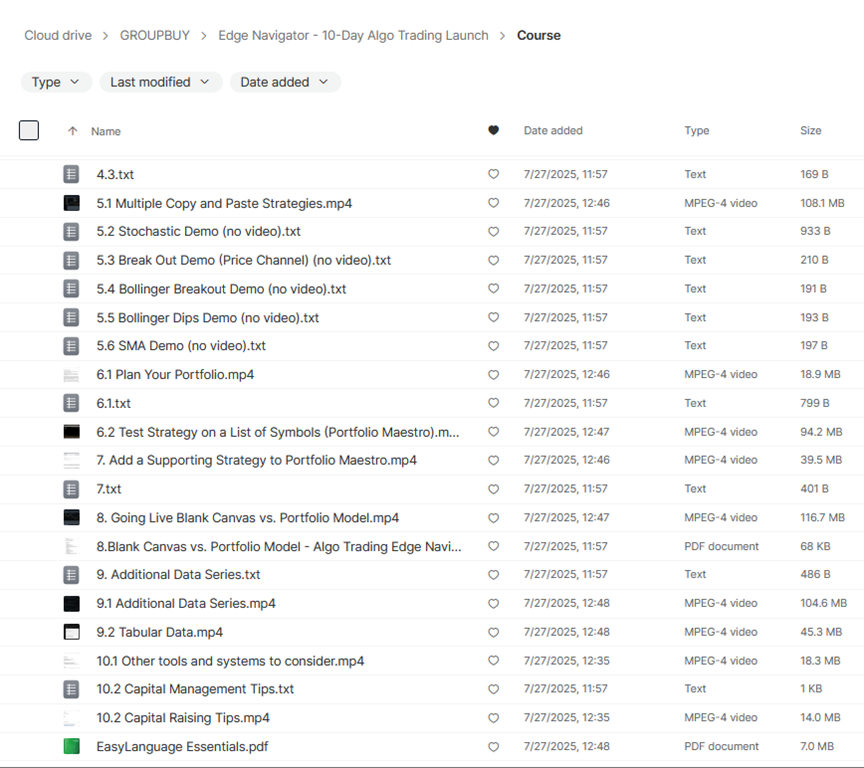The width and height of the screenshot is (864, 768).
Task: Click the 7.0 MB size value
Action: (x=817, y=747)
